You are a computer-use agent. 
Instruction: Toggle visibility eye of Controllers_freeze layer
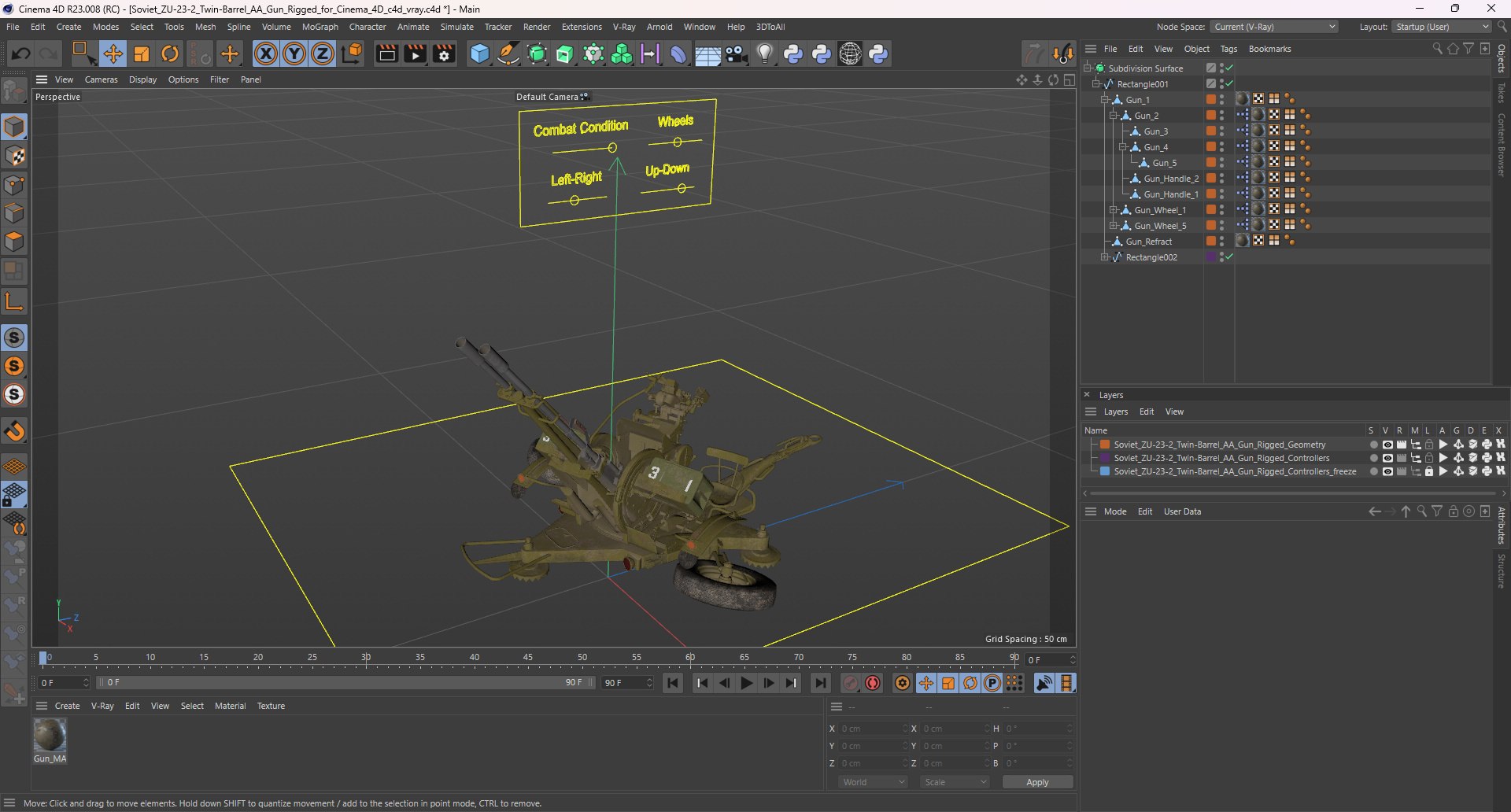click(1387, 471)
